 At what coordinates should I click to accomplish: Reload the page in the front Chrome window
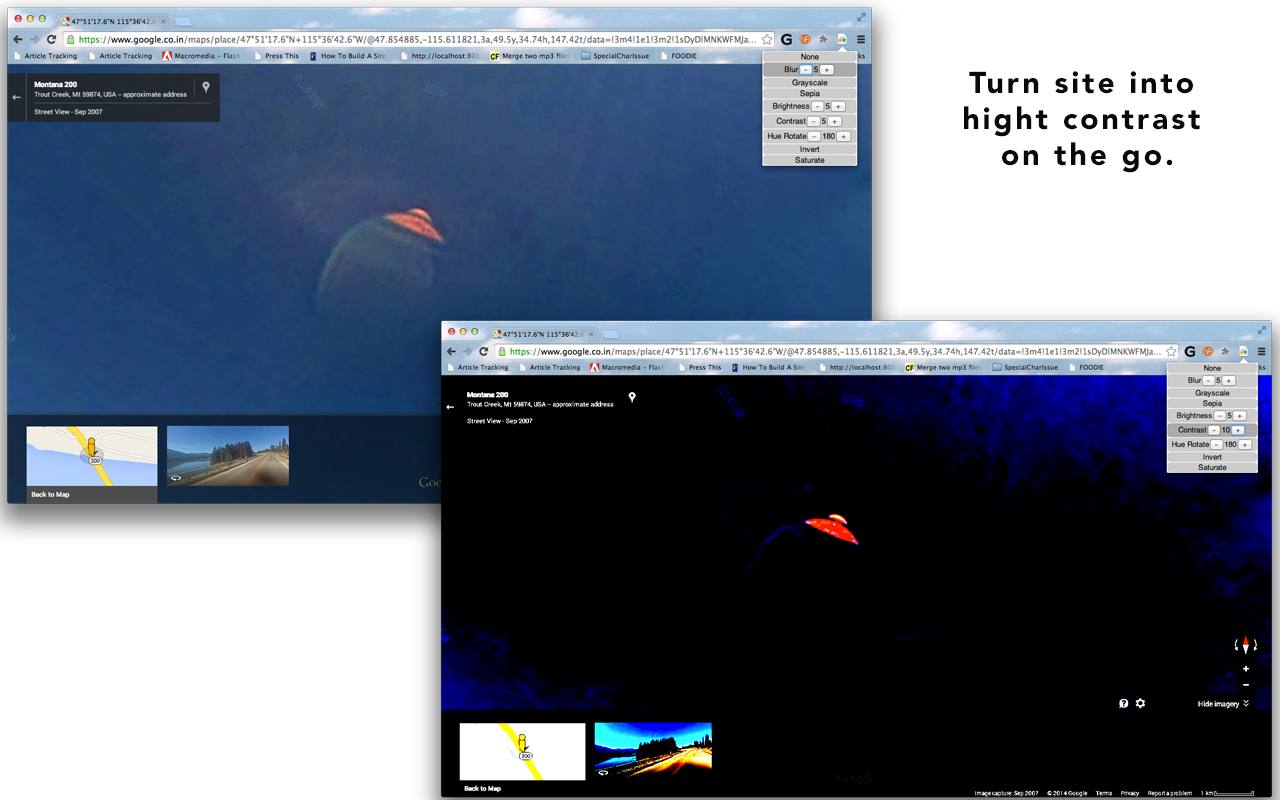point(484,351)
